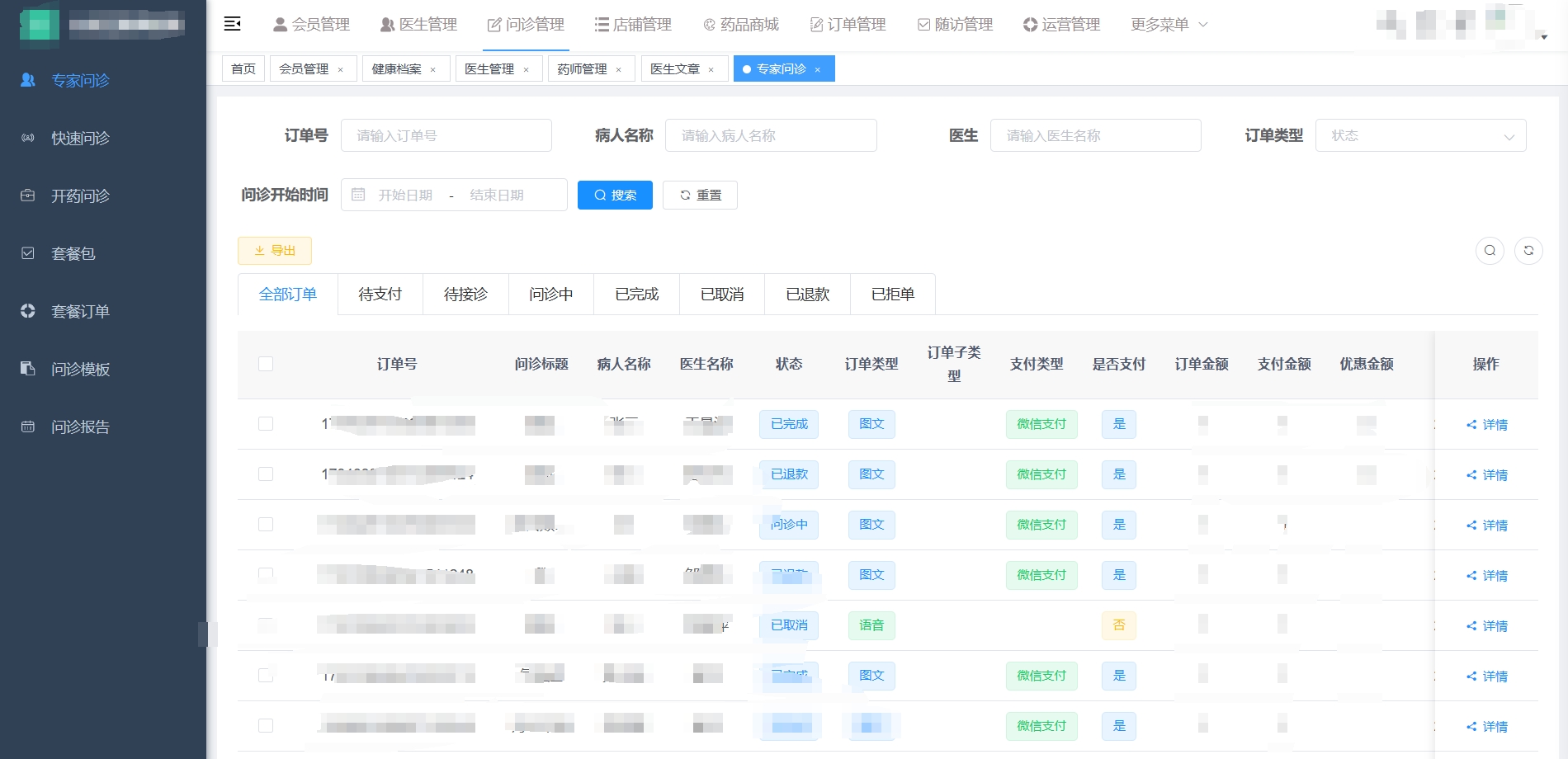Close the 医生管理 page tab
This screenshot has width=1568, height=759.
[526, 70]
